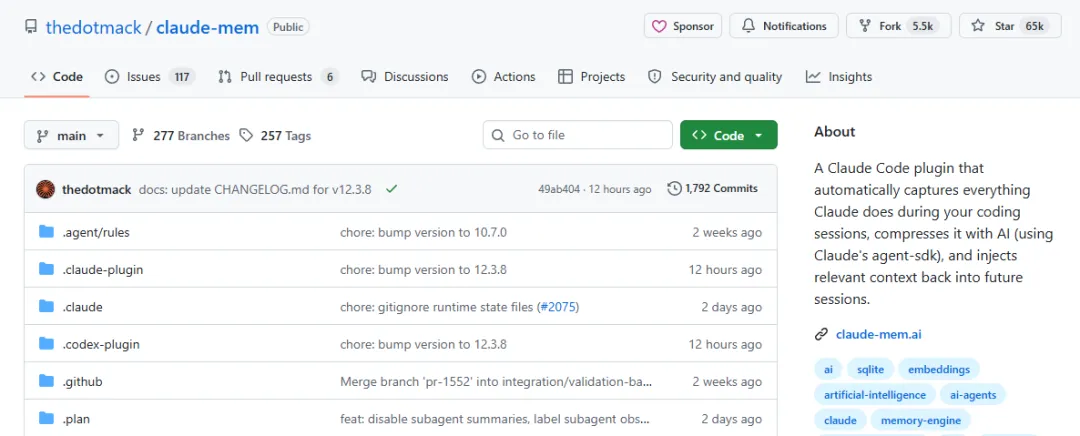The width and height of the screenshot is (1080, 436).
Task: Click the .claude-plugin folder icon
Action: (x=46, y=270)
